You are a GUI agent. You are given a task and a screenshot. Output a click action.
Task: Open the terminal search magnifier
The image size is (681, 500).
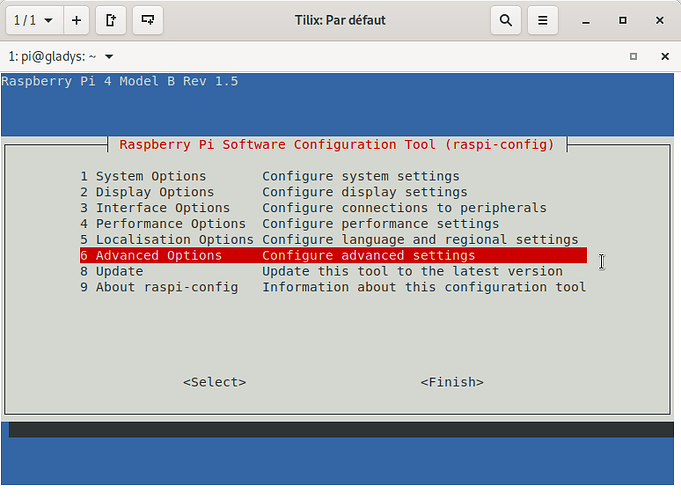[506, 20]
